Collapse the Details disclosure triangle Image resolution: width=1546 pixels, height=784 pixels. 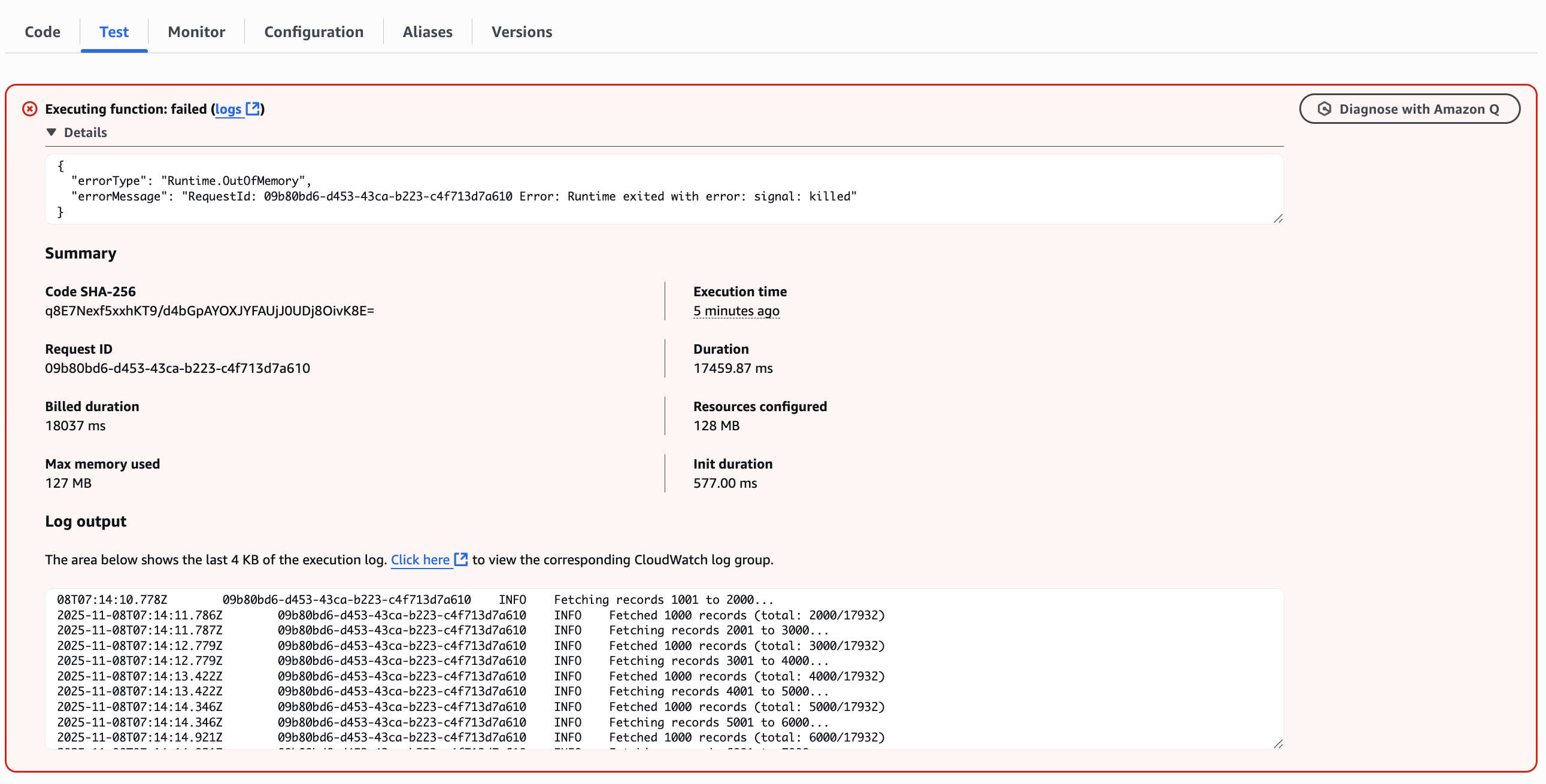(x=51, y=132)
